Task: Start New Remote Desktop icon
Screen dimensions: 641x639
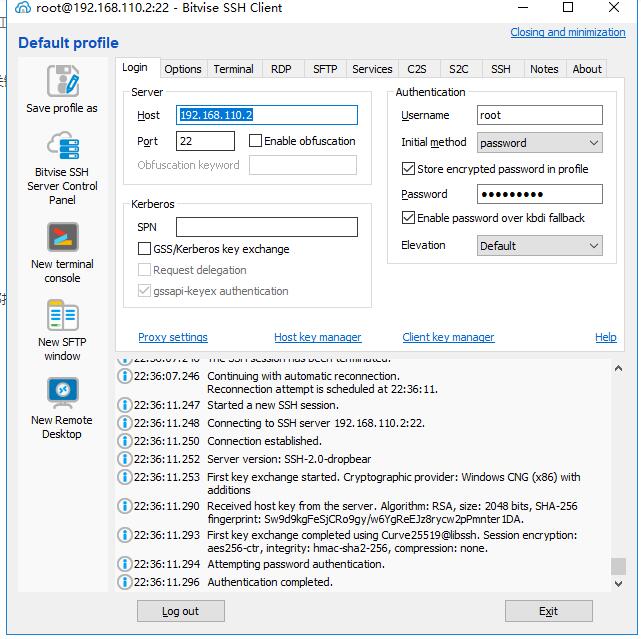Action: tap(62, 393)
